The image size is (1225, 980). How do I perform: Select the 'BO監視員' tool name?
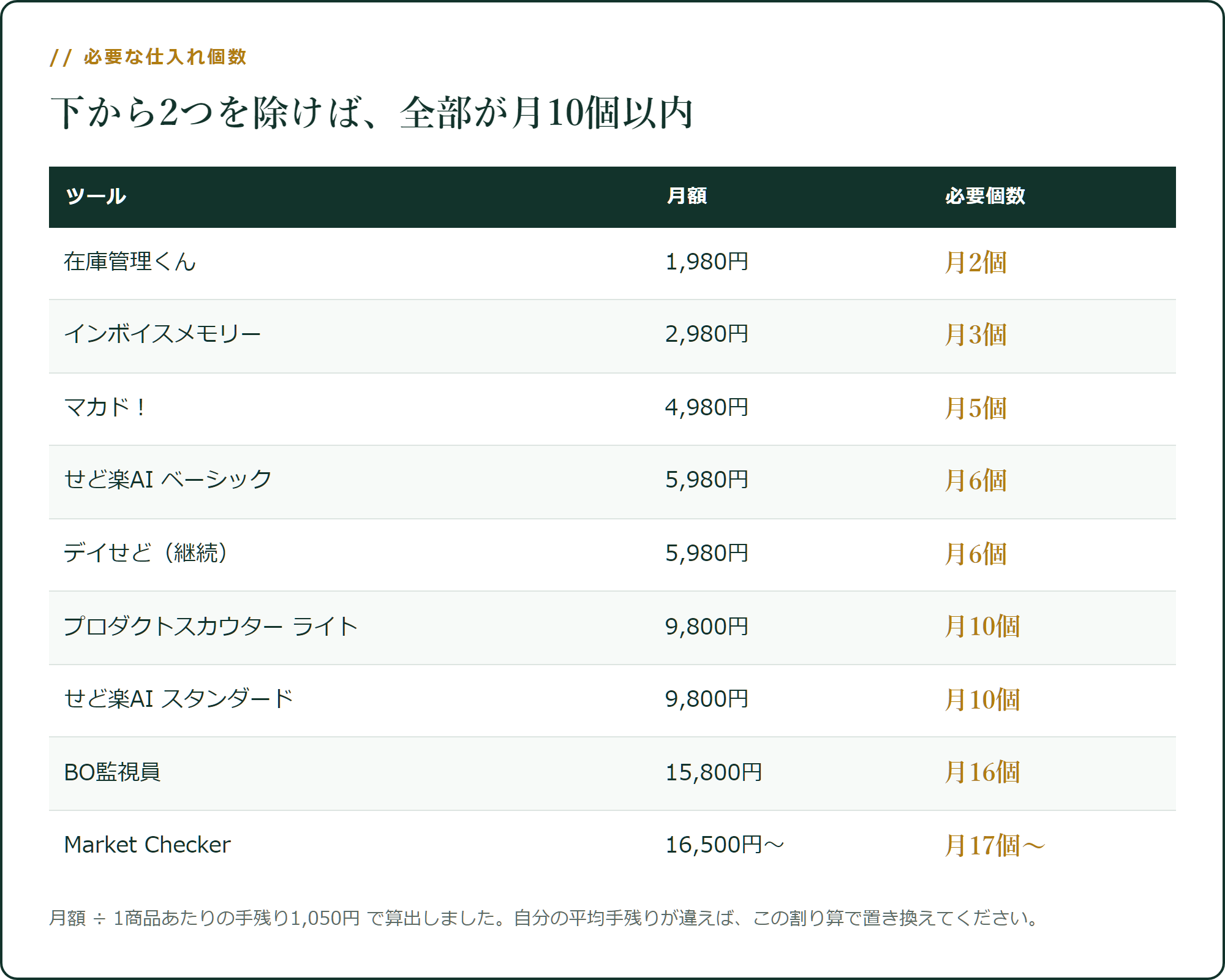click(x=112, y=772)
